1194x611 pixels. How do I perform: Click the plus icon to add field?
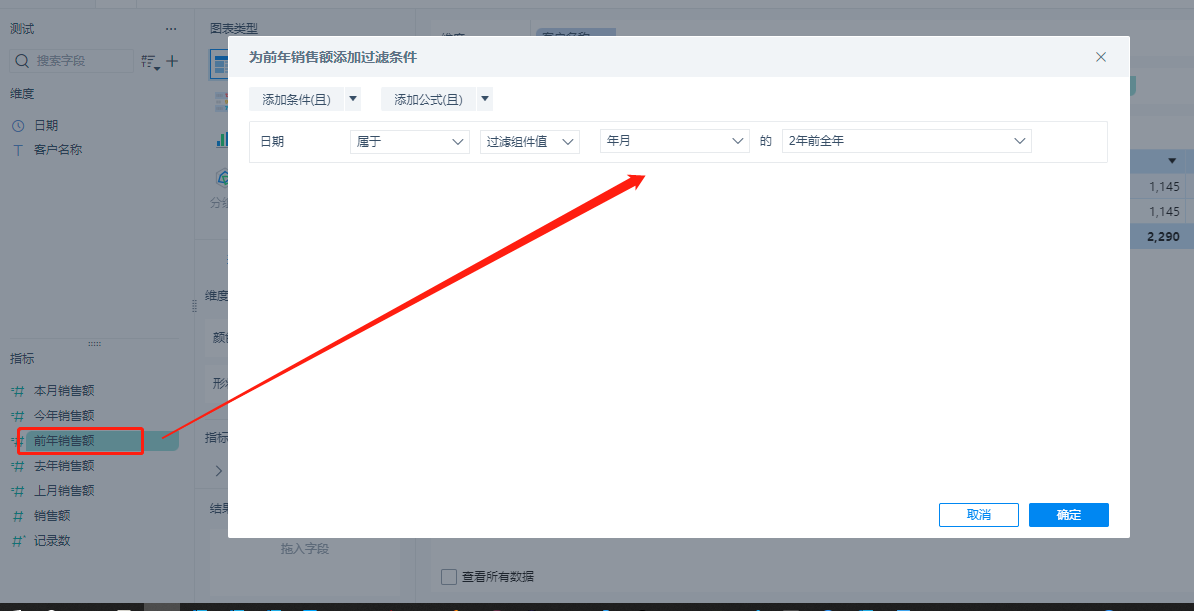click(172, 61)
